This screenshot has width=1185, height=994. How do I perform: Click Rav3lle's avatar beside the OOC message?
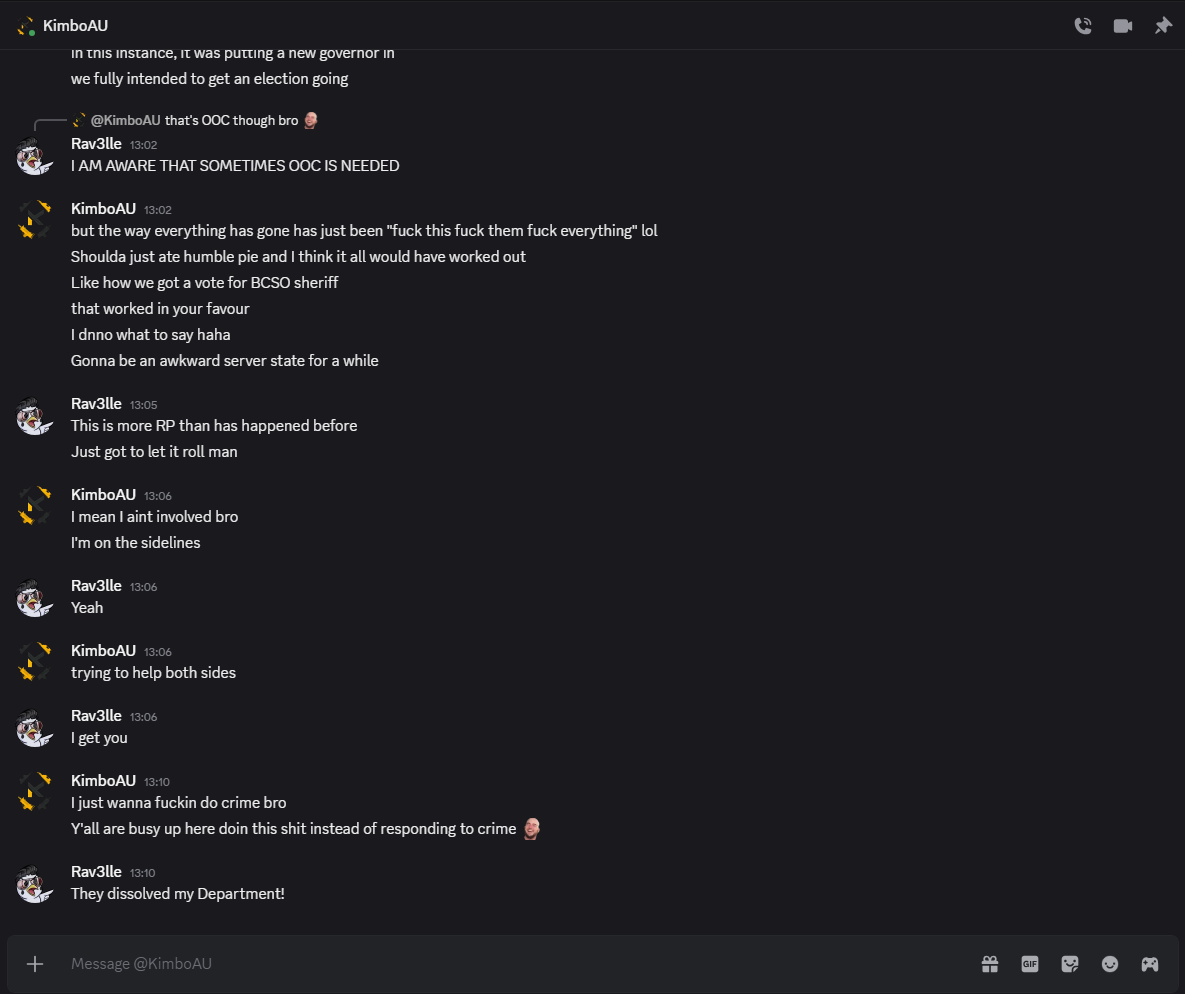click(x=34, y=156)
